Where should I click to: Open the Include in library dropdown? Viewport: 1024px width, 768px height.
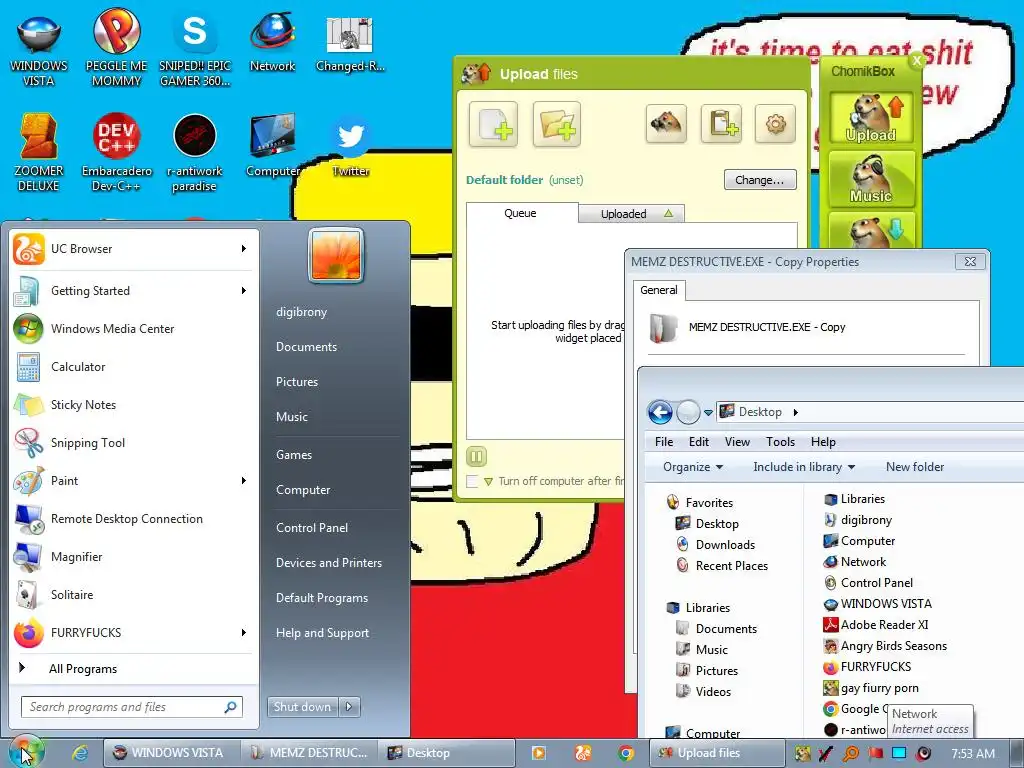point(803,467)
